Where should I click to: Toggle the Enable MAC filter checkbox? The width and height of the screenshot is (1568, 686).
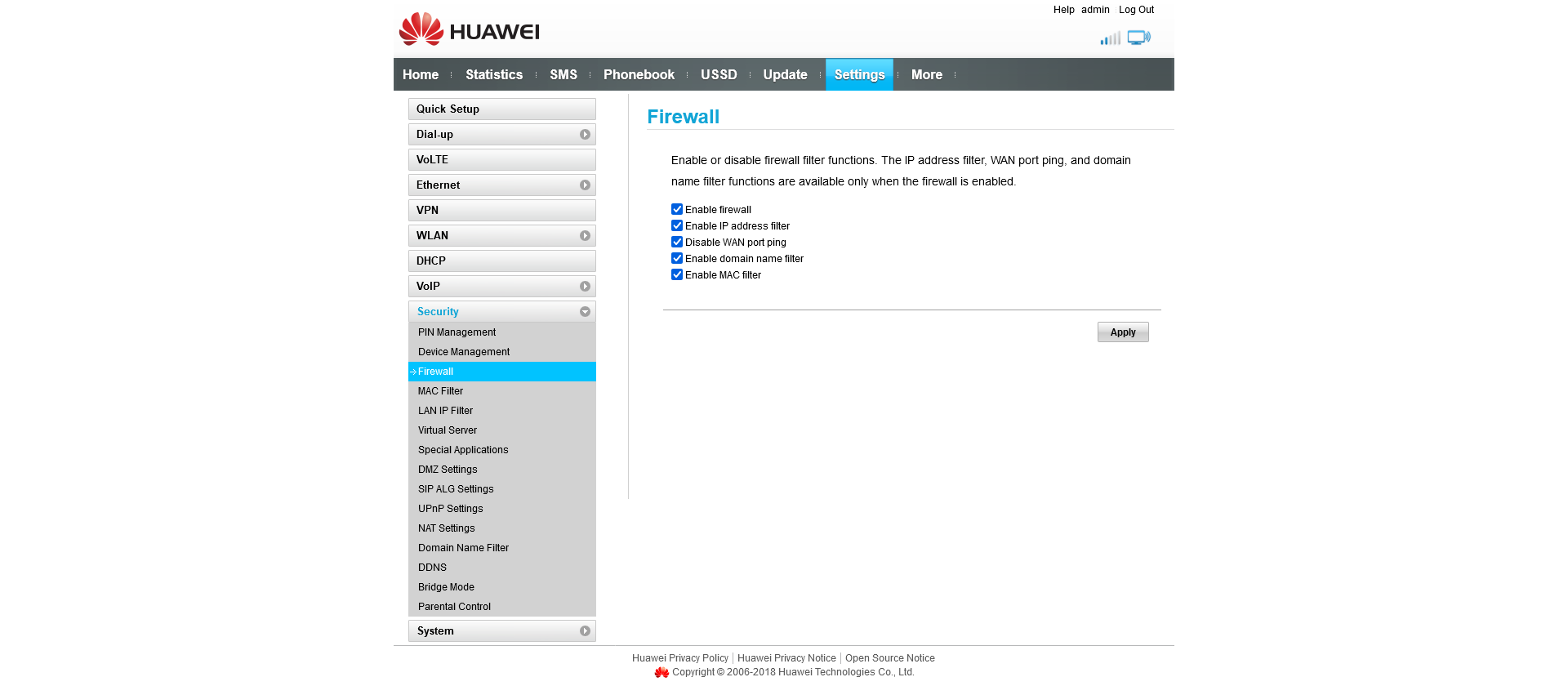tap(677, 274)
